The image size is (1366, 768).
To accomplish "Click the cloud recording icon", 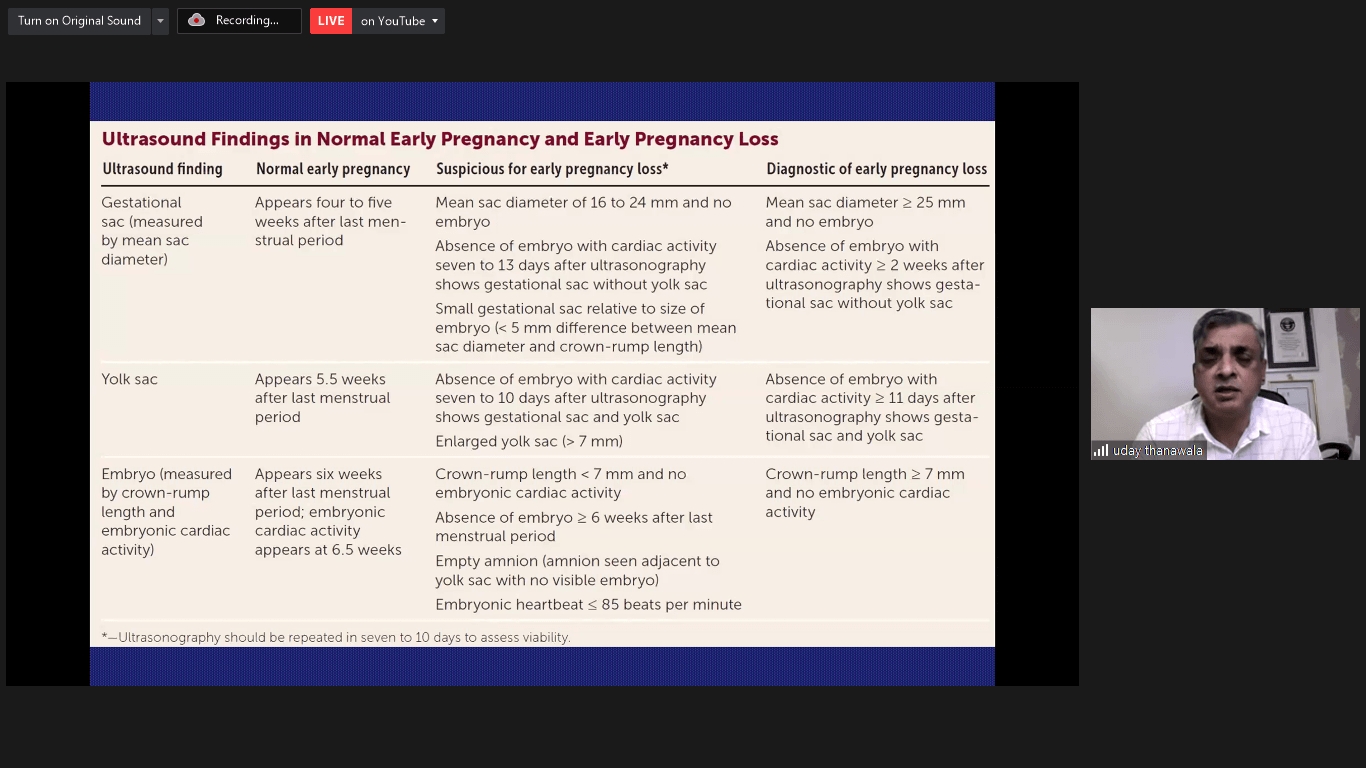I will [x=197, y=21].
